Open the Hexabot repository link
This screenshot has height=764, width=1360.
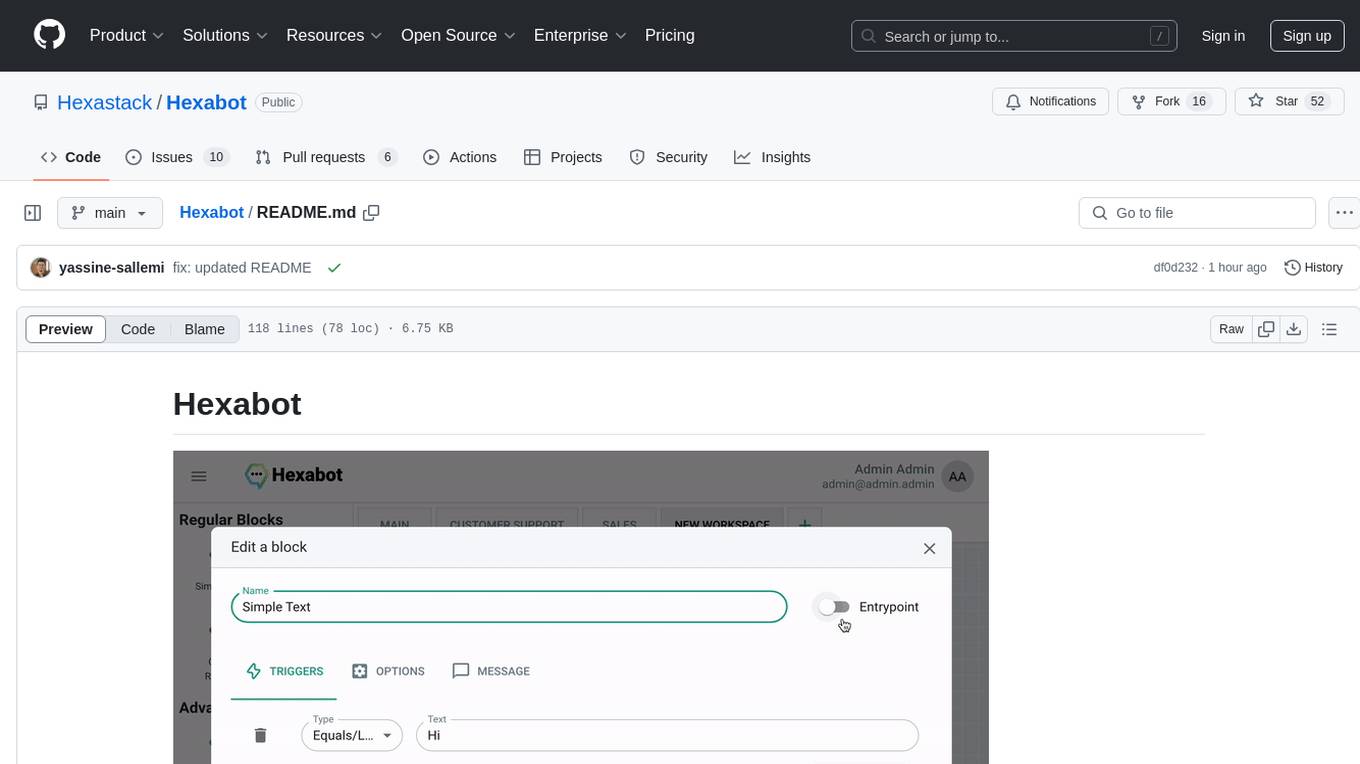coord(206,102)
